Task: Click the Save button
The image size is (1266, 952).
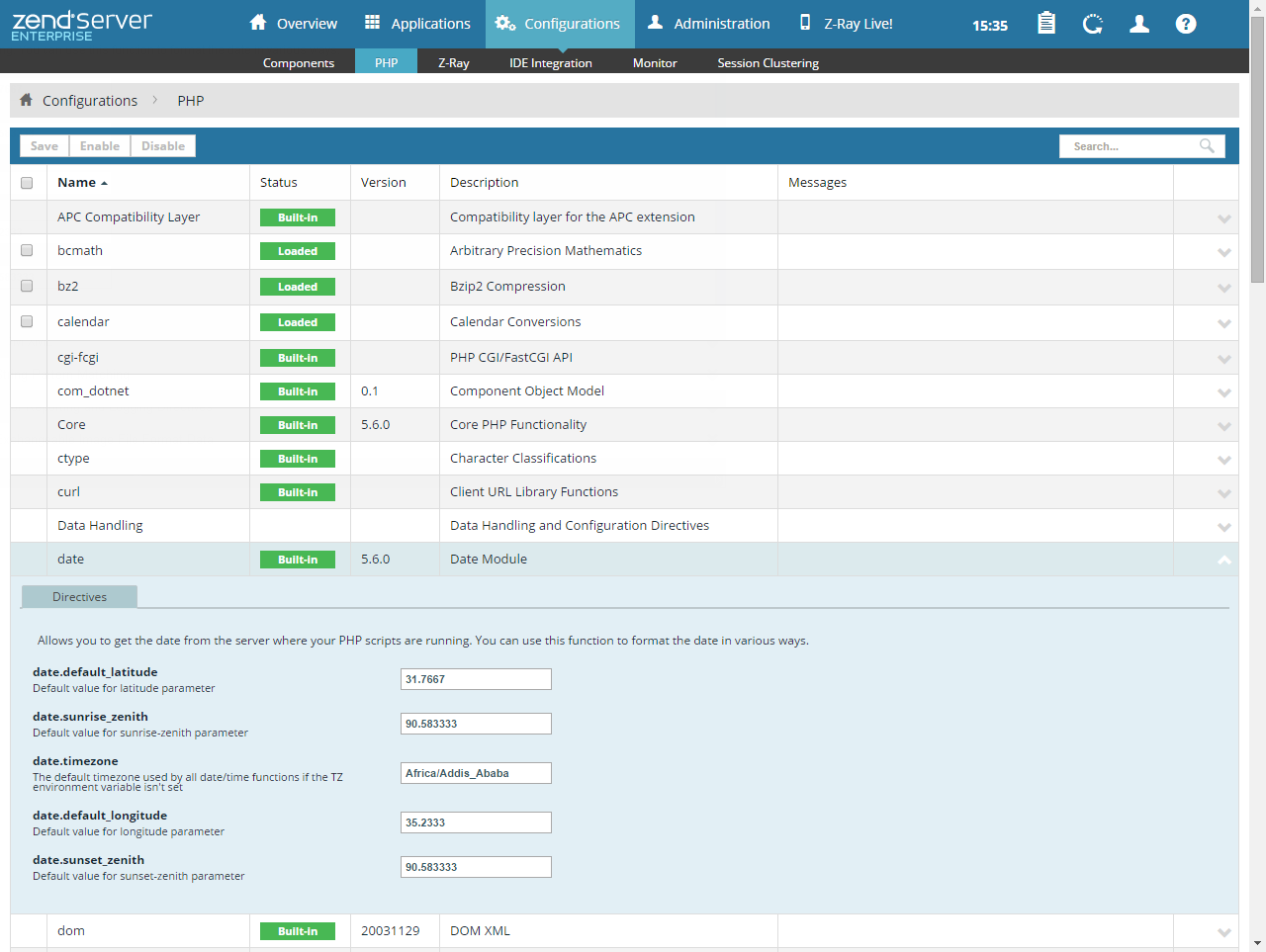Action: 45,146
